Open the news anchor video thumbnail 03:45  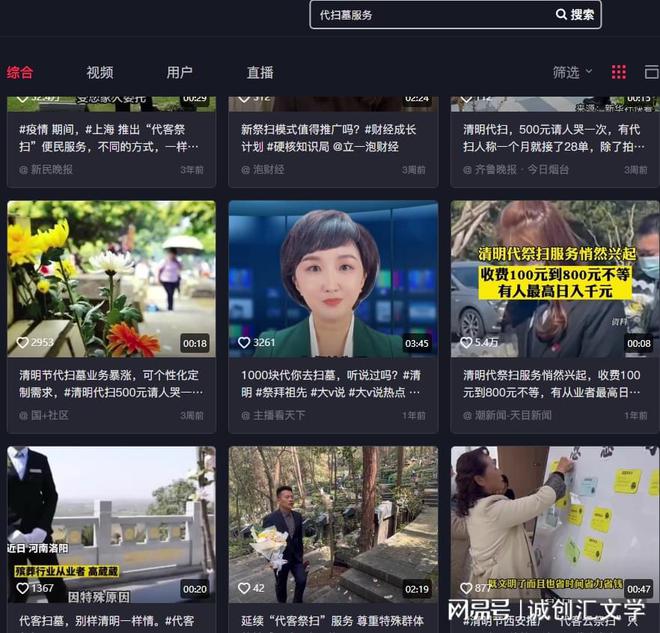pos(333,279)
